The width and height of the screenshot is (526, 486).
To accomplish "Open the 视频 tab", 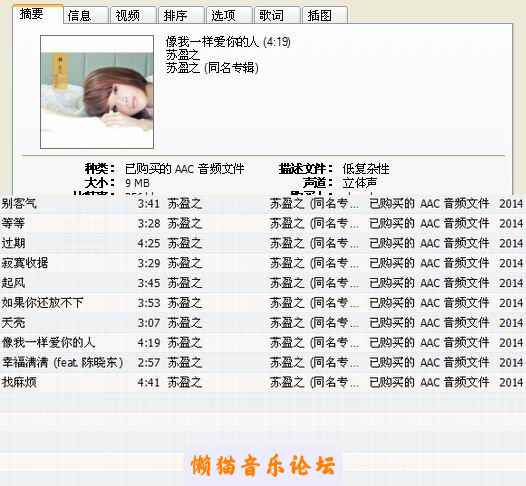I will coord(134,15).
